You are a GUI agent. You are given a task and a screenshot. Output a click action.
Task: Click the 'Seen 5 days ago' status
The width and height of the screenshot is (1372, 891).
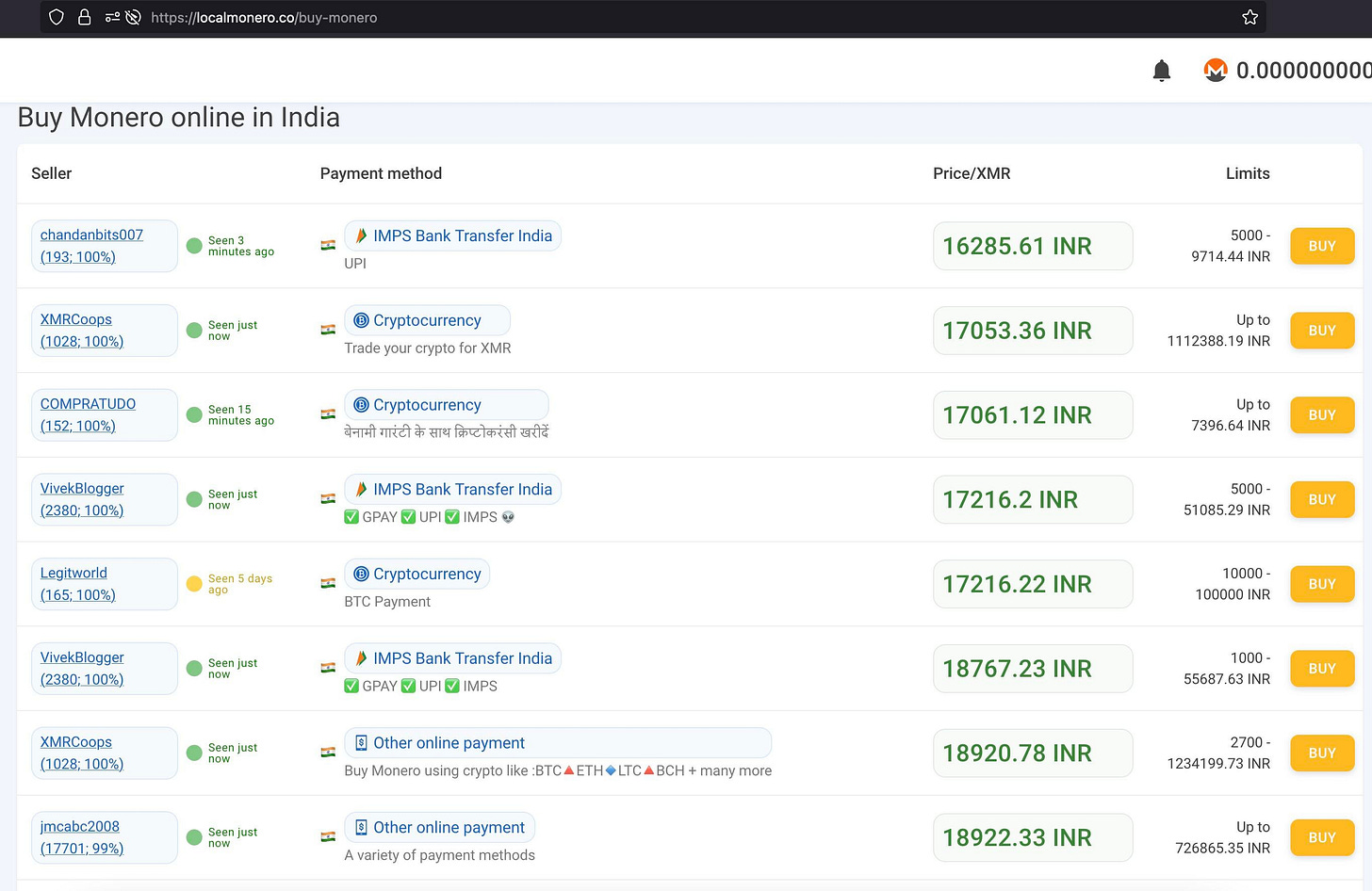tap(240, 584)
